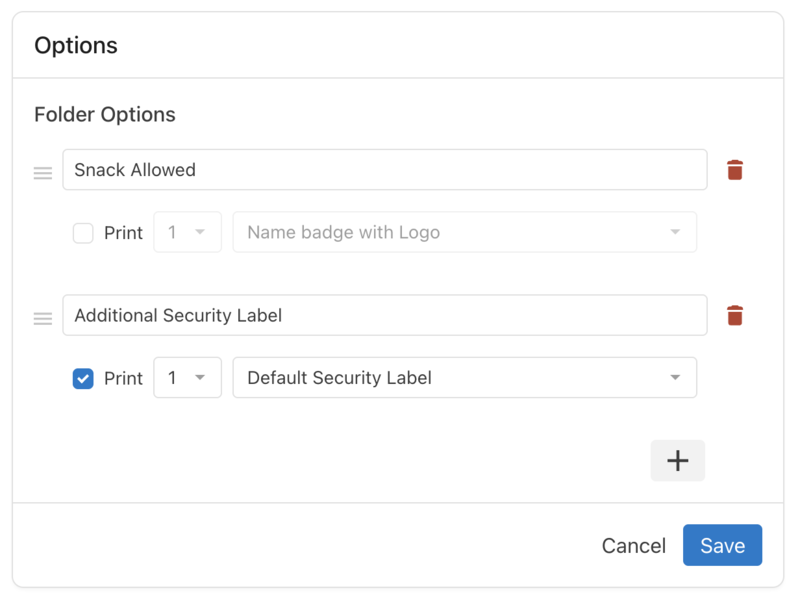
Task: Click Cancel to dismiss the dialog
Action: tap(633, 546)
